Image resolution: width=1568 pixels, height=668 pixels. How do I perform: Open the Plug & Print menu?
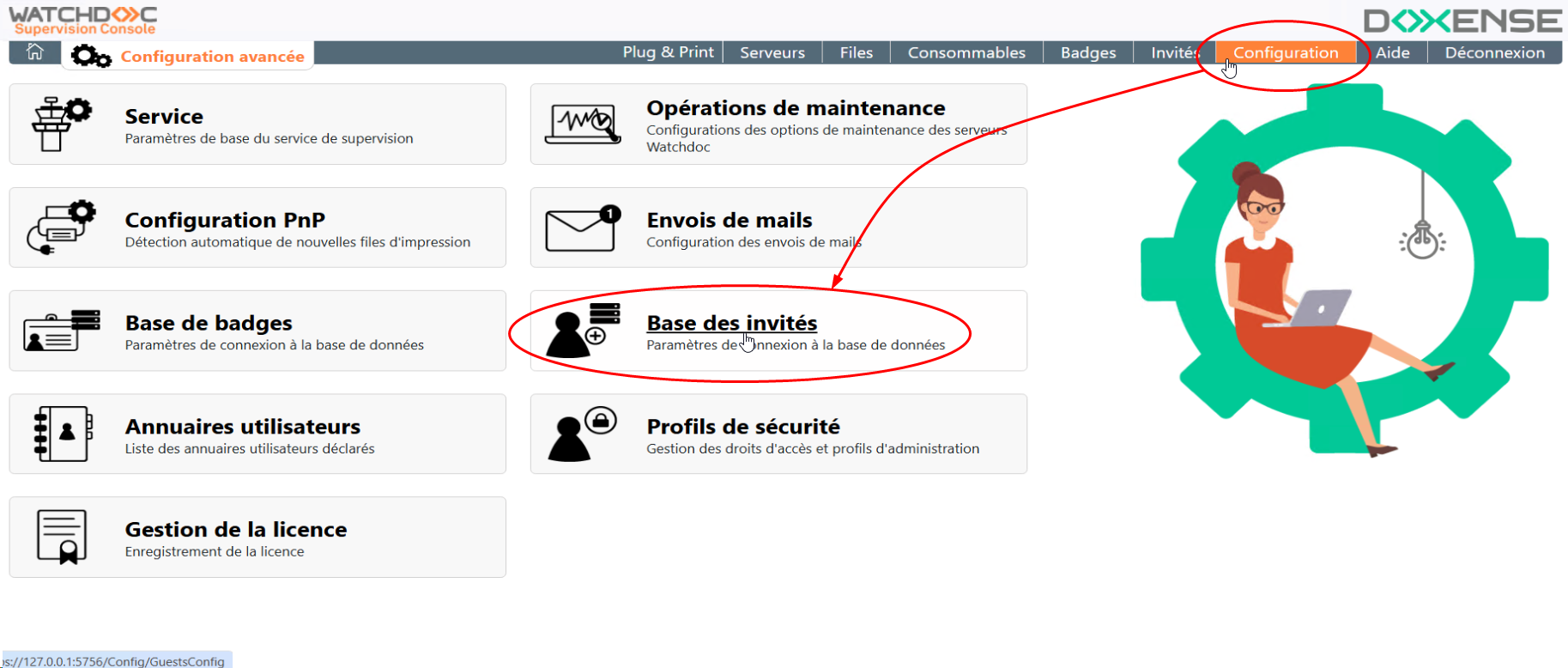point(668,52)
